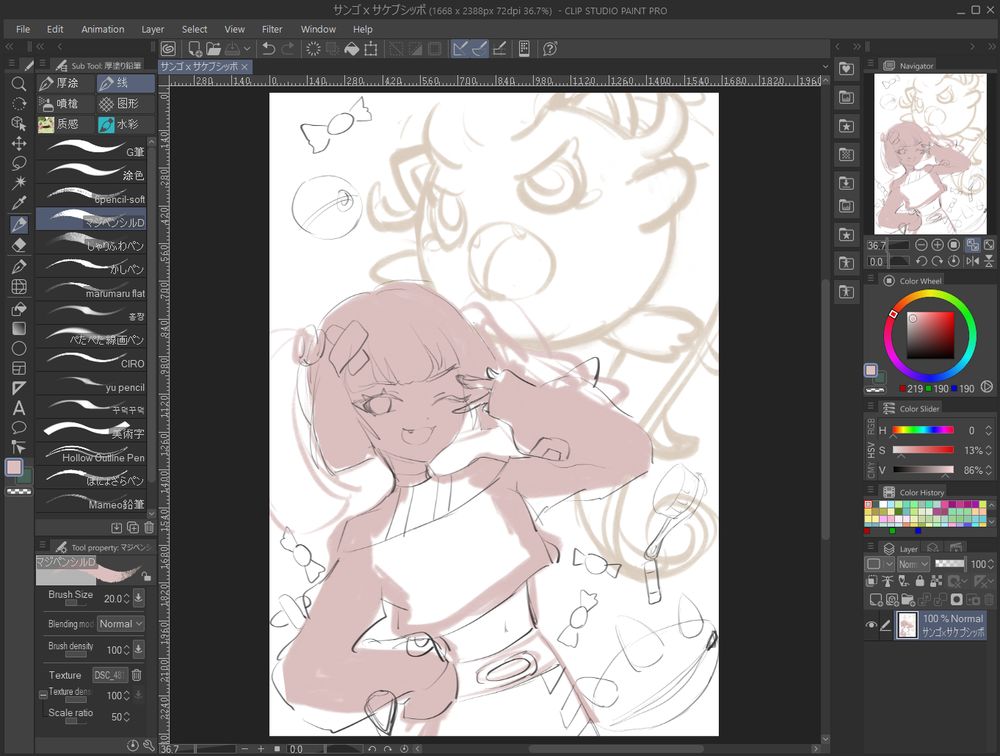The width and height of the screenshot is (1000, 756).
Task: Select the G筆 brush
Action: coord(91,148)
